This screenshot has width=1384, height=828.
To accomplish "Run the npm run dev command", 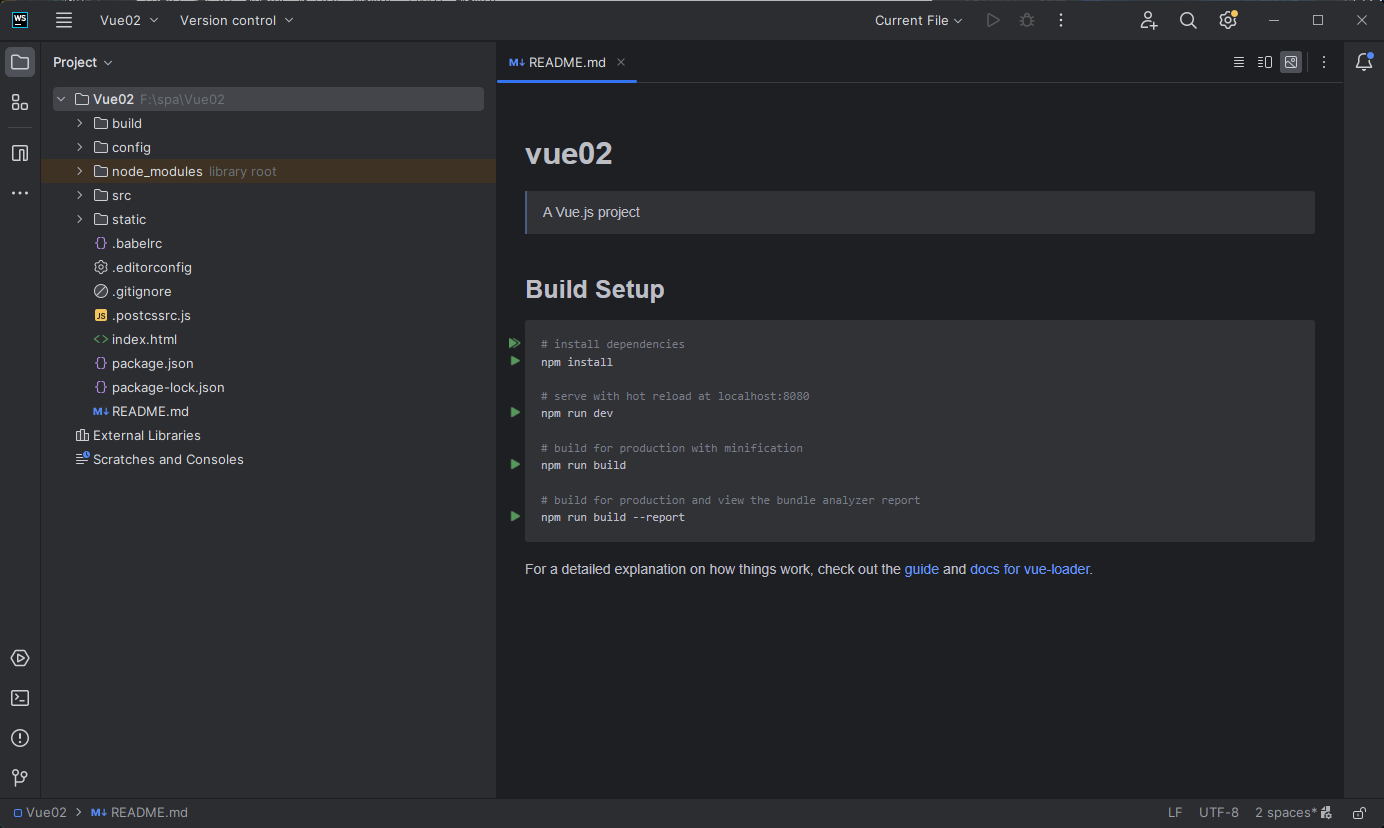I will (x=515, y=412).
